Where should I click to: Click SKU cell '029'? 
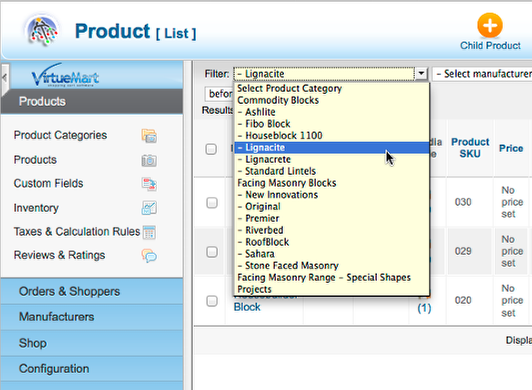point(463,251)
